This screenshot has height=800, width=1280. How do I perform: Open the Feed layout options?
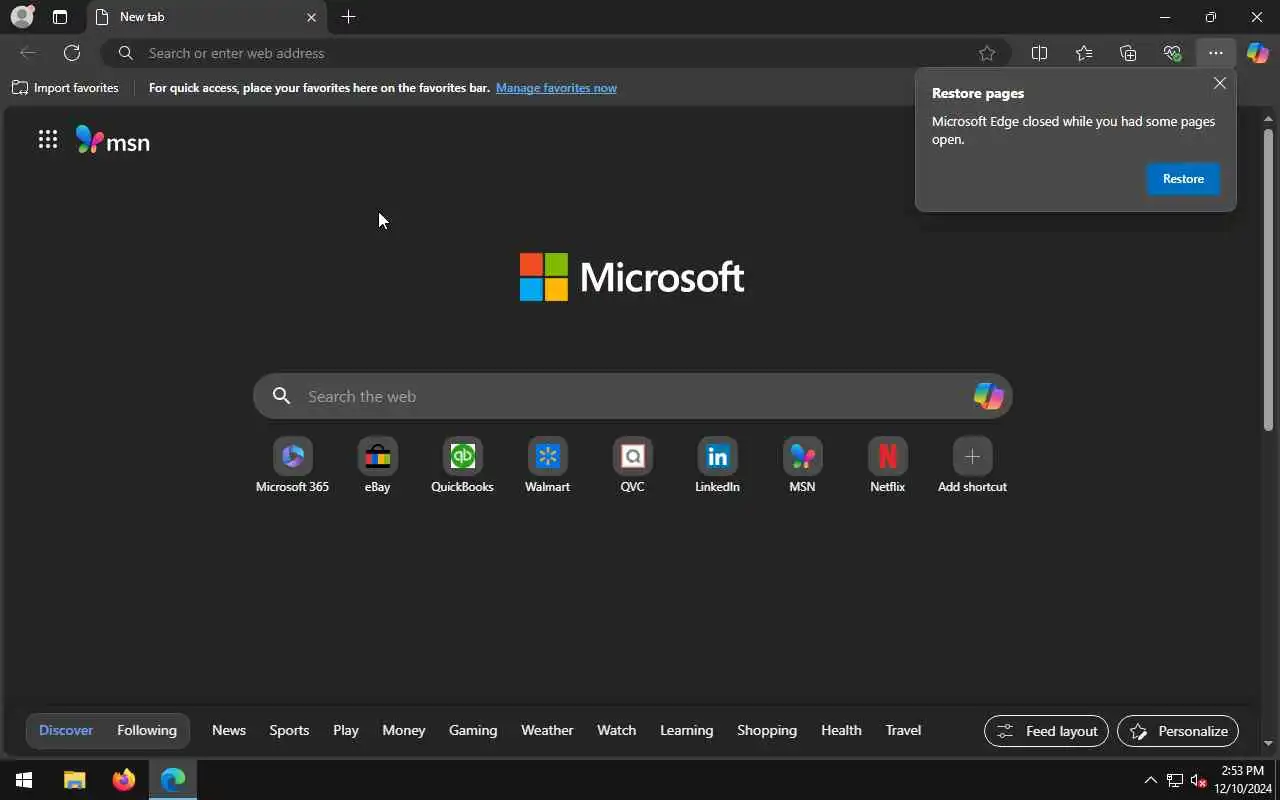coord(1047,731)
